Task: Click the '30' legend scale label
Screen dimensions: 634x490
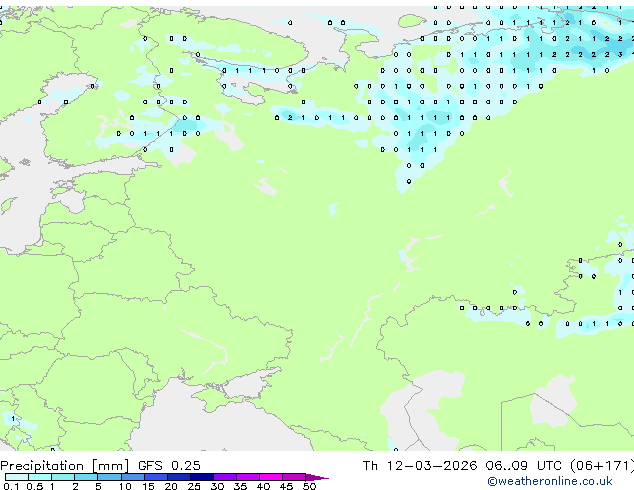Action: (217, 486)
